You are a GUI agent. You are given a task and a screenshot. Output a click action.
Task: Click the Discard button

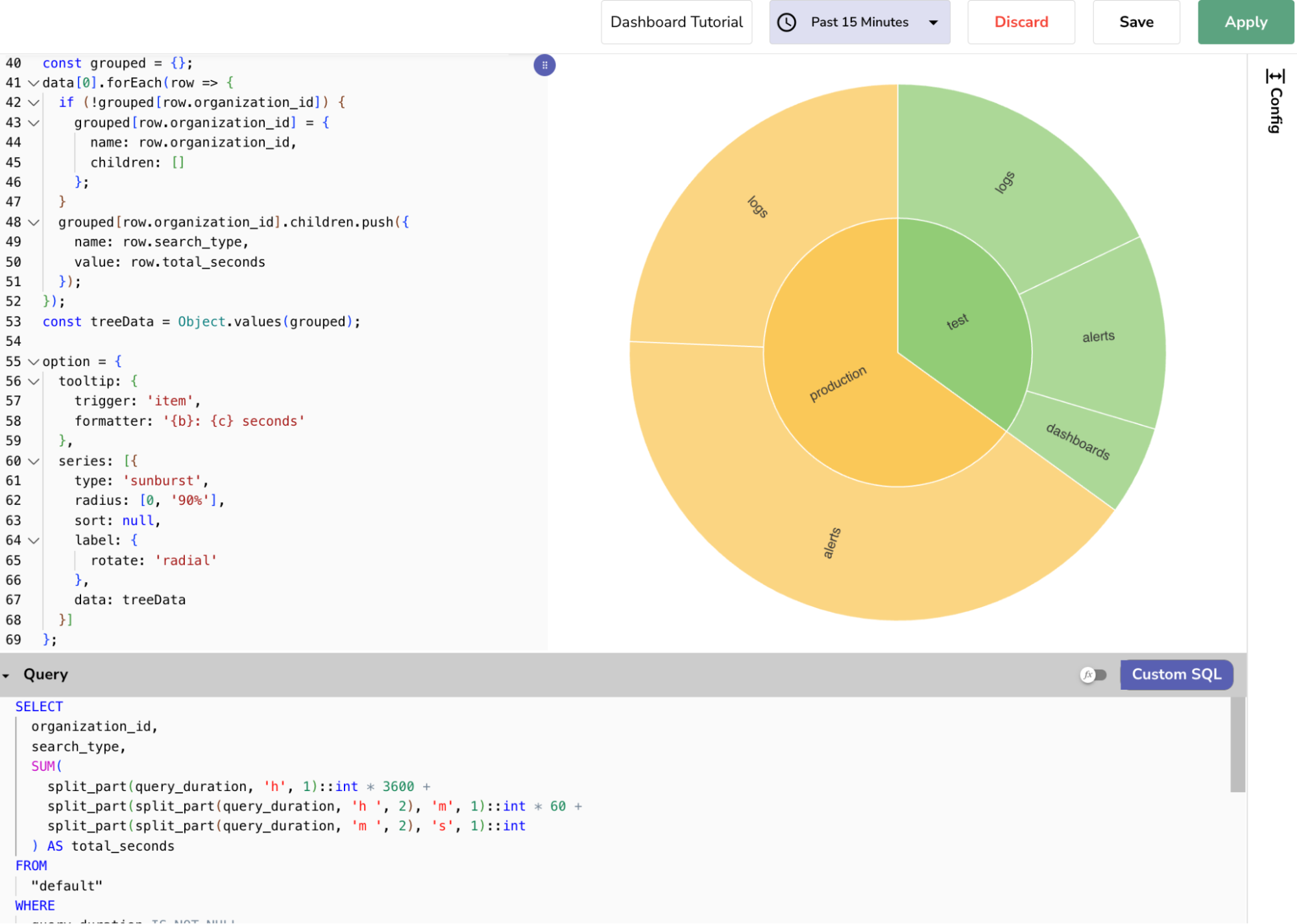(x=1021, y=22)
